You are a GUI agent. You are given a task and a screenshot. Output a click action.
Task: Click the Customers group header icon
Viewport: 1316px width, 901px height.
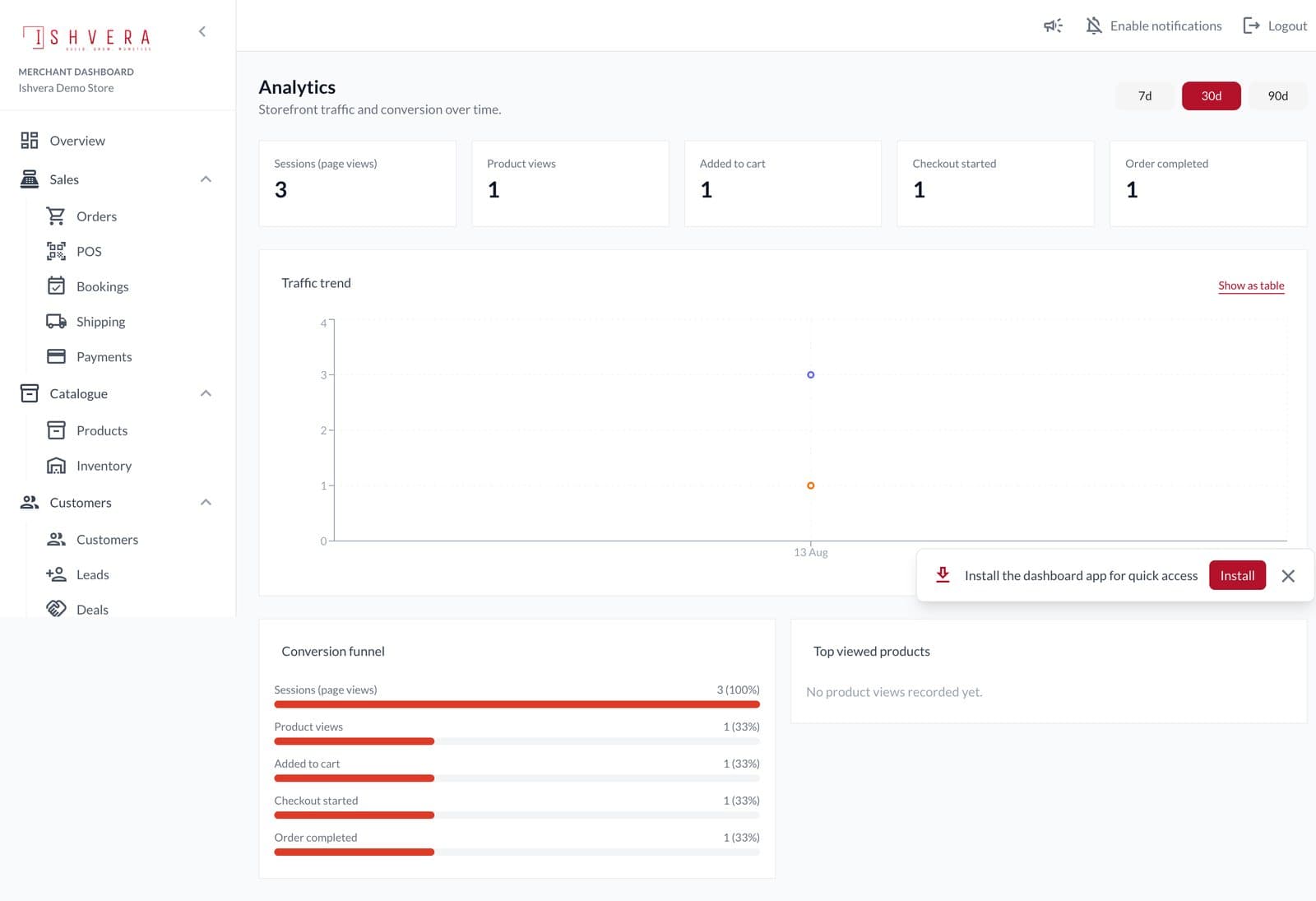pos(30,502)
